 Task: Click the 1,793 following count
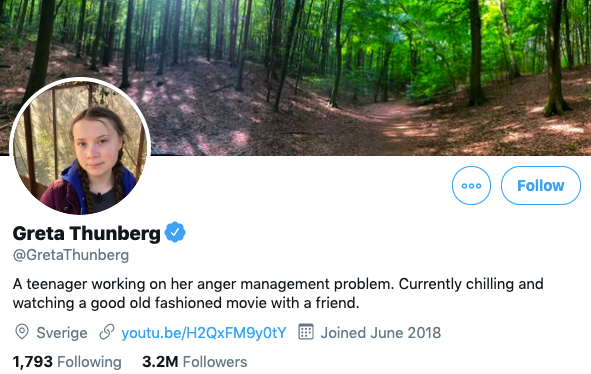pyautogui.click(x=33, y=362)
